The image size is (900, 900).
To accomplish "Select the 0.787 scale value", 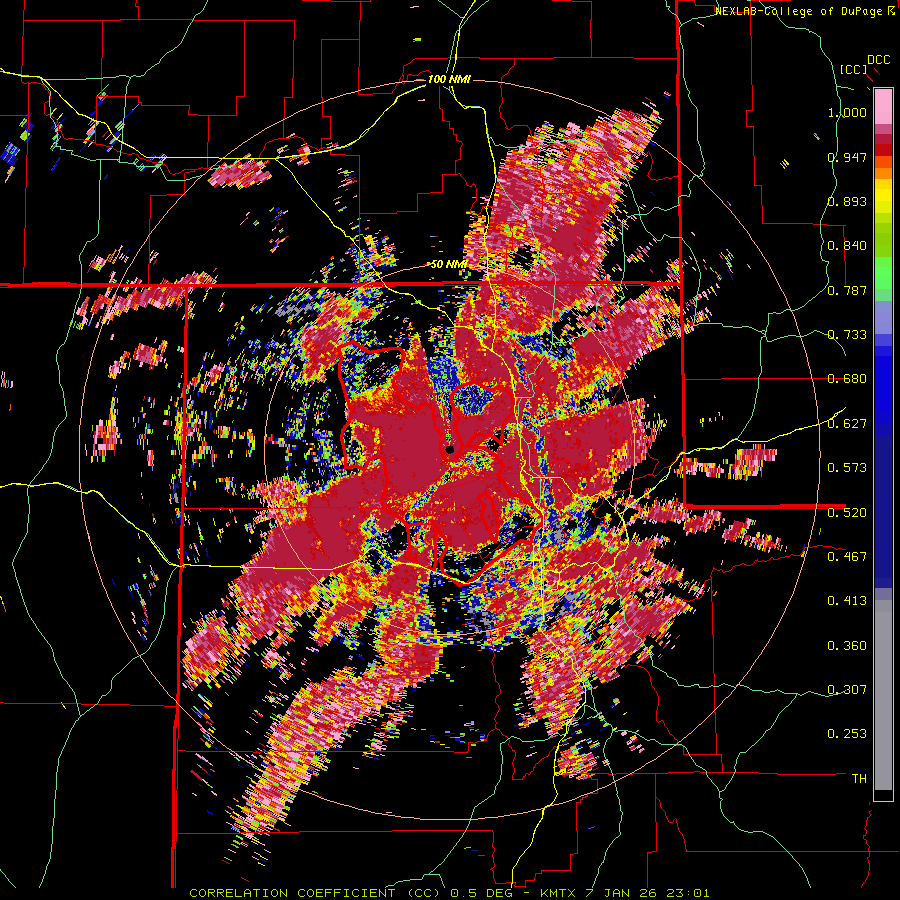I will click(847, 290).
